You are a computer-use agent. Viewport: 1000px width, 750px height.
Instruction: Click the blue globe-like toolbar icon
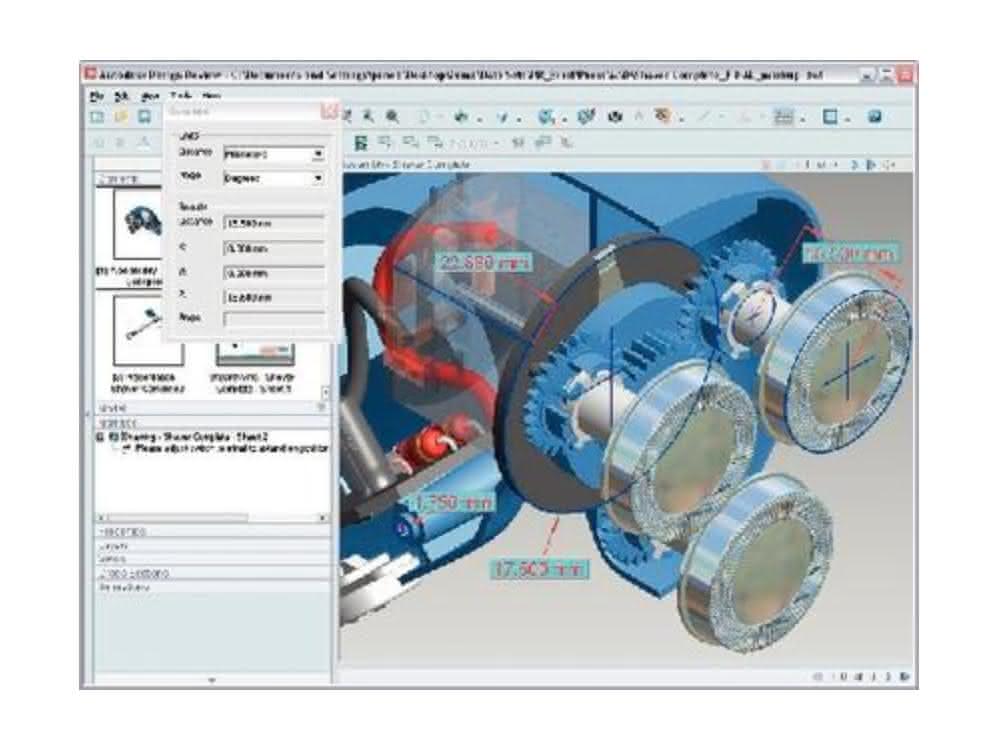(546, 117)
